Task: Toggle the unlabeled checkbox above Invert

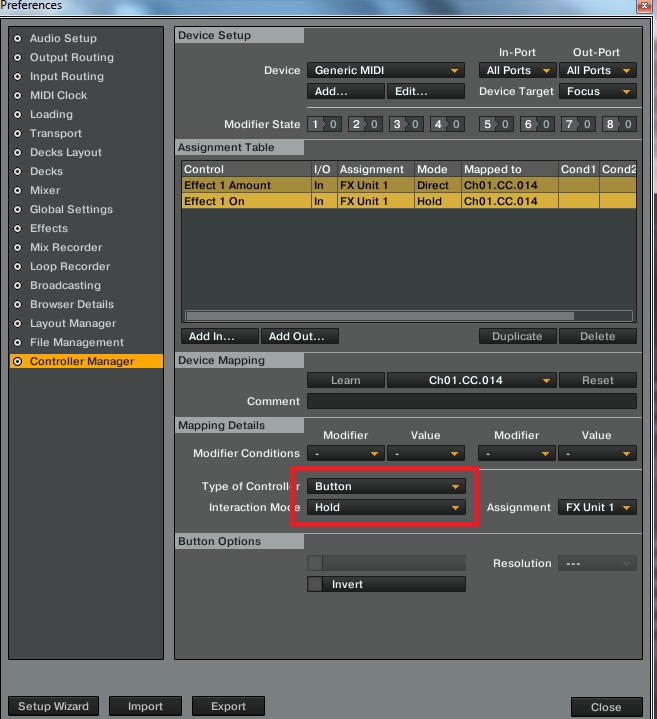Action: coord(315,563)
